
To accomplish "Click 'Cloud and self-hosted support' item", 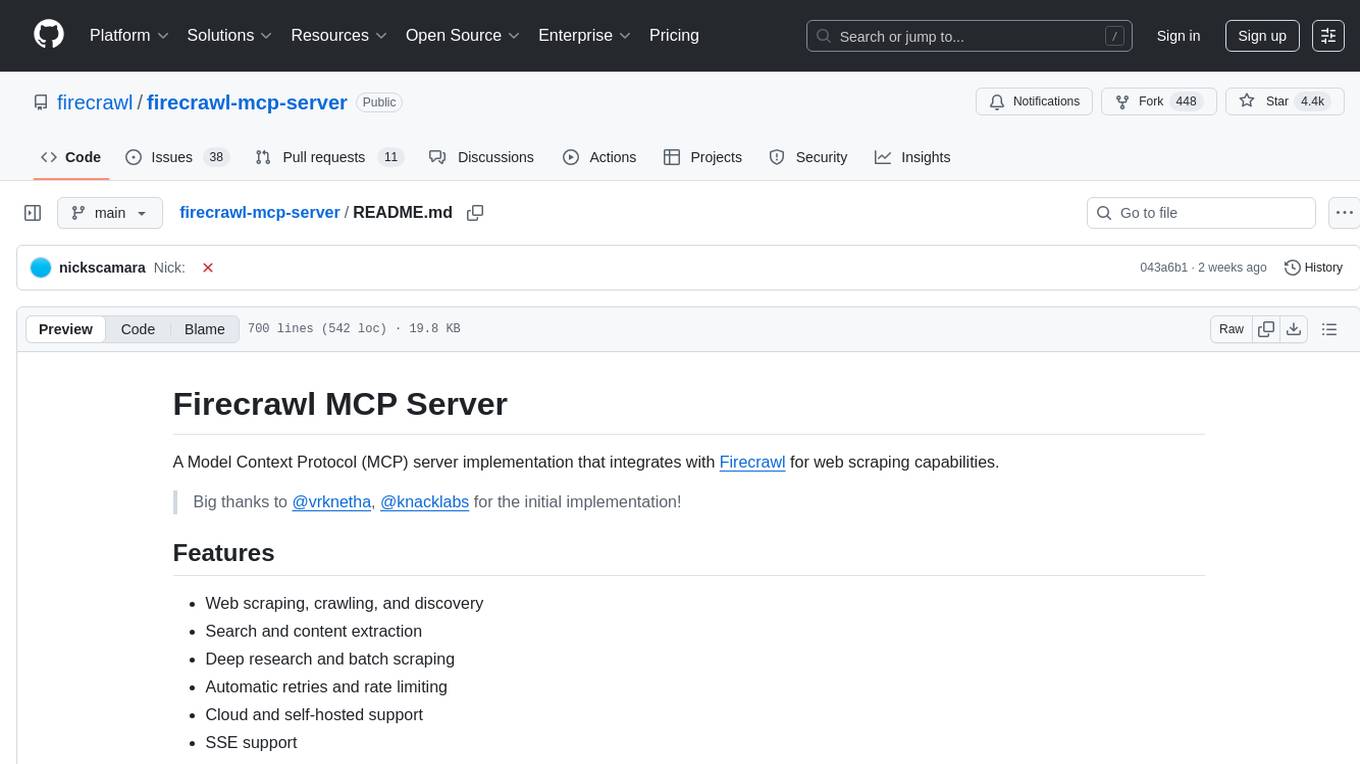I will coord(314,715).
